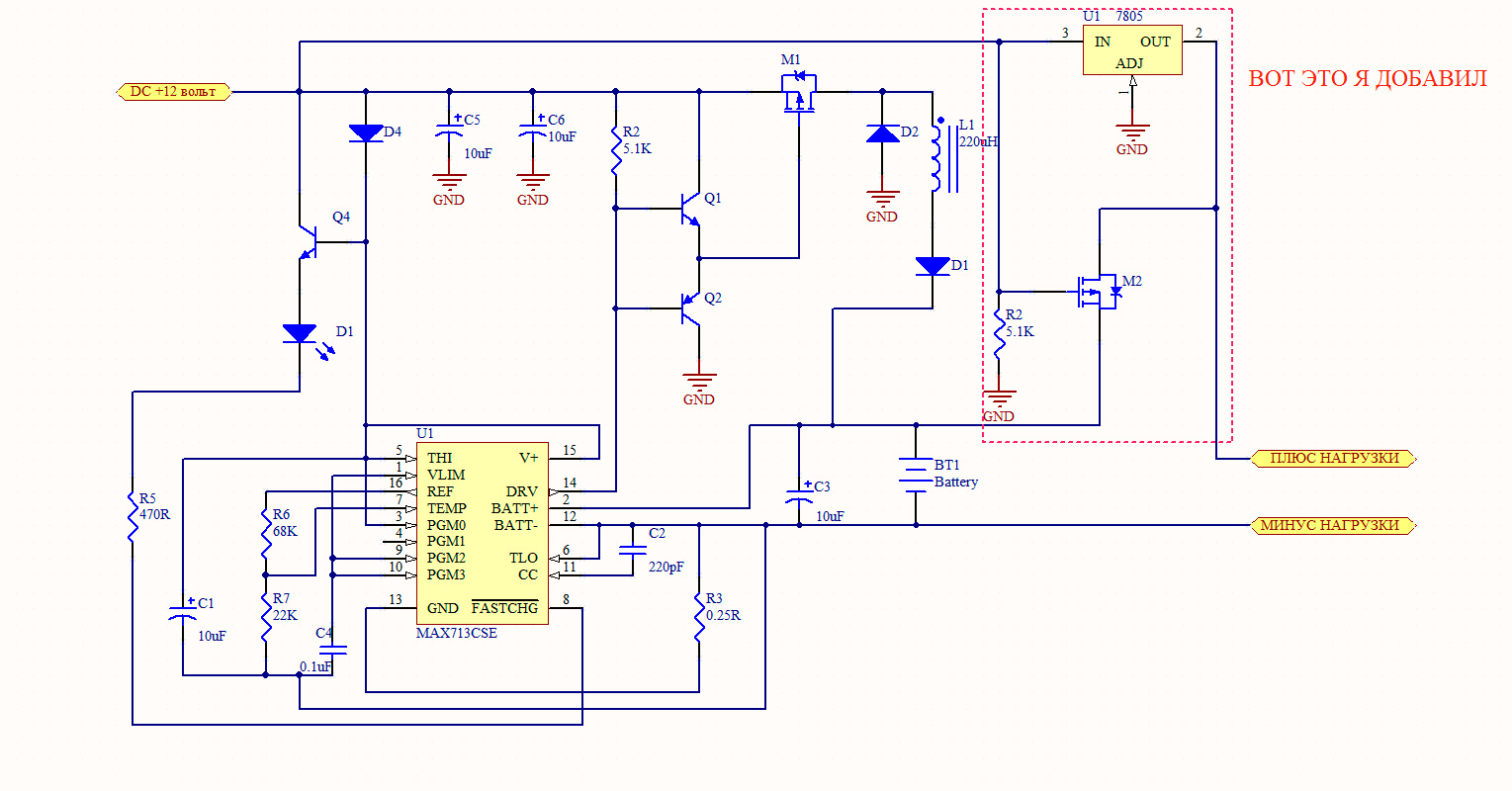
Task: Click the DRV pin label
Action: pyautogui.click(x=522, y=491)
